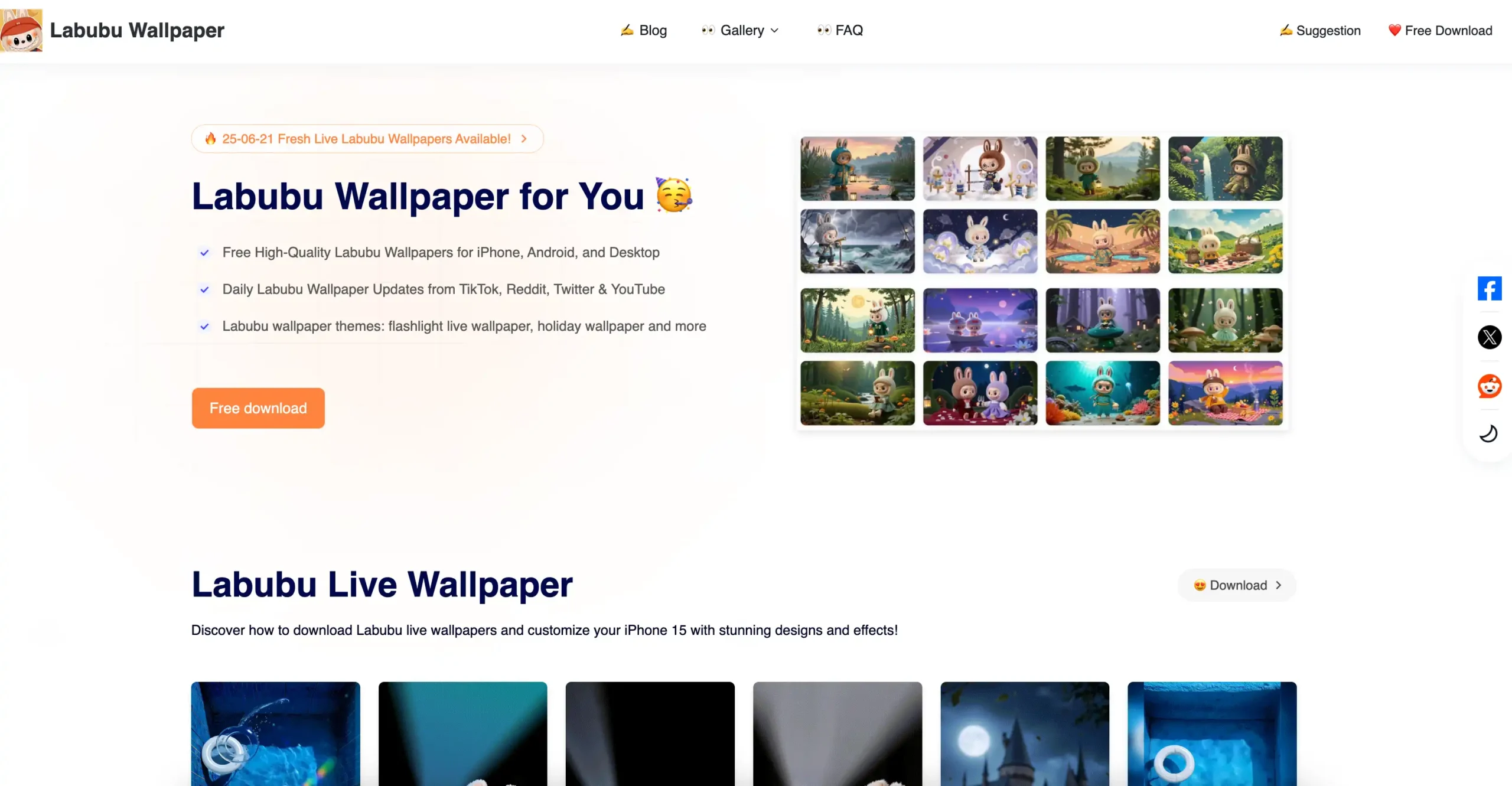Viewport: 1512px width, 786px height.
Task: Select the underwater Labubu gallery thumbnail
Action: pyautogui.click(x=1103, y=393)
